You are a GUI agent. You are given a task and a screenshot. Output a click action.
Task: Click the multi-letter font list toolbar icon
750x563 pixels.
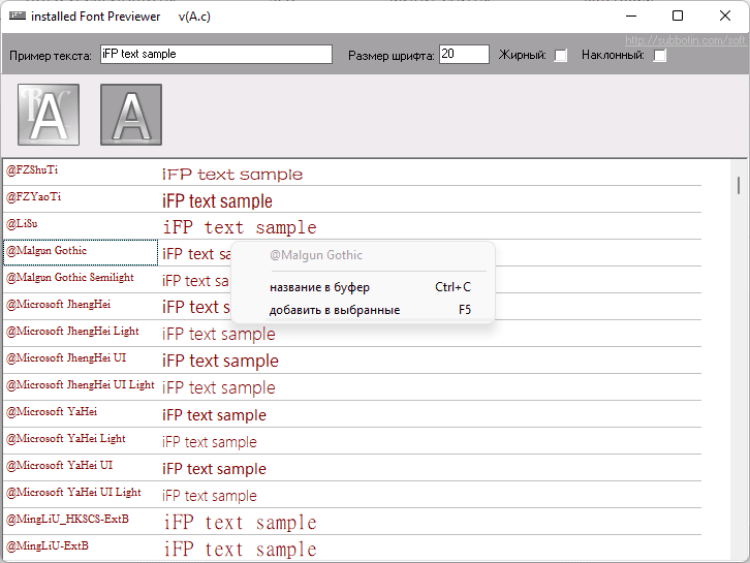(x=48, y=114)
